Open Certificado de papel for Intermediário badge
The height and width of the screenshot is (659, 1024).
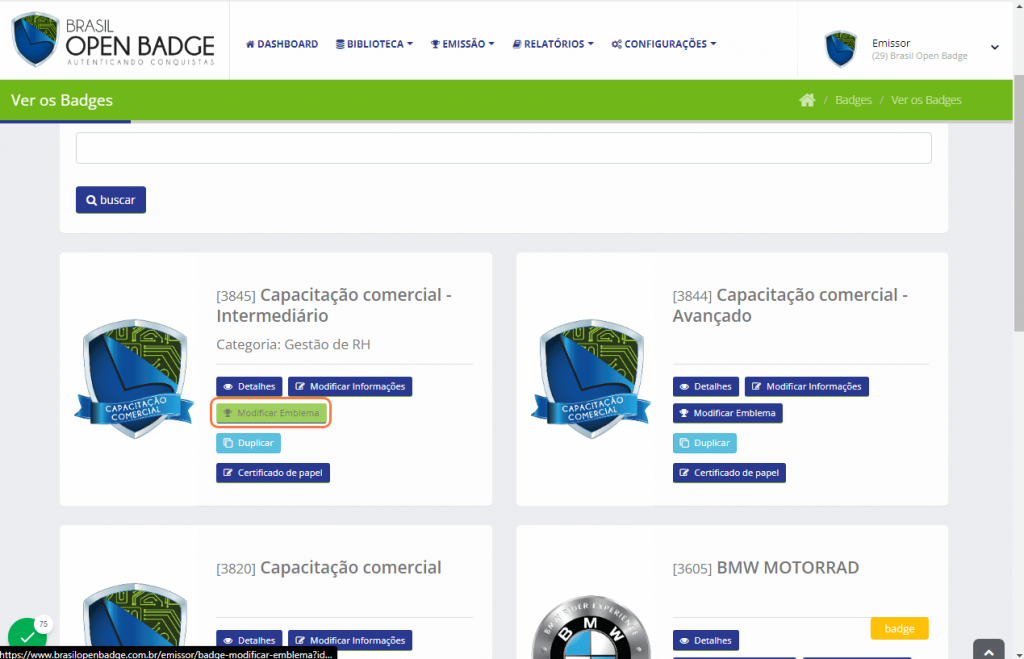pyautogui.click(x=273, y=473)
